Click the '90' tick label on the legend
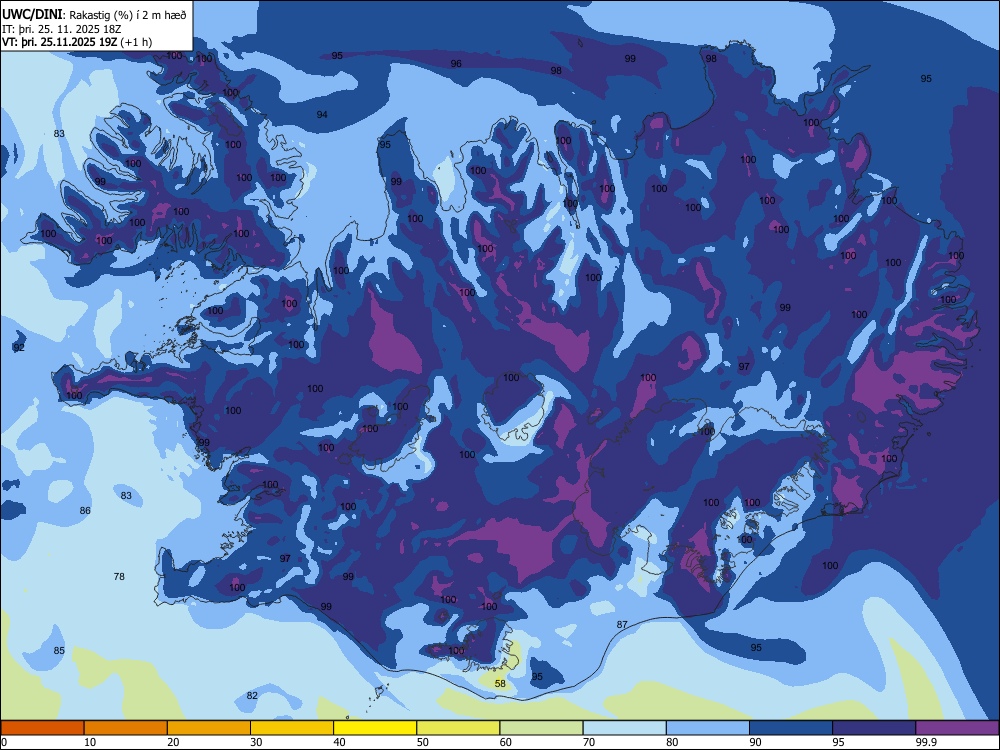The width and height of the screenshot is (1000, 750). 756,742
